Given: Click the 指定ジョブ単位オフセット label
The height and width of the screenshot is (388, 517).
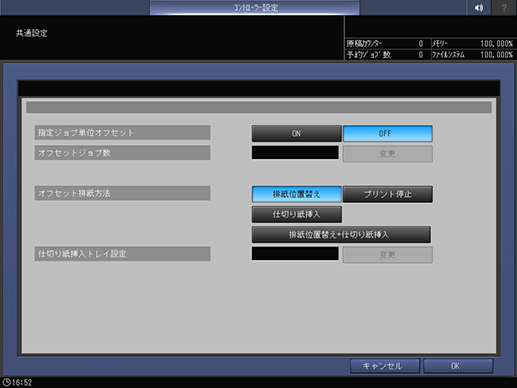Looking at the screenshot, I should click(x=122, y=133).
